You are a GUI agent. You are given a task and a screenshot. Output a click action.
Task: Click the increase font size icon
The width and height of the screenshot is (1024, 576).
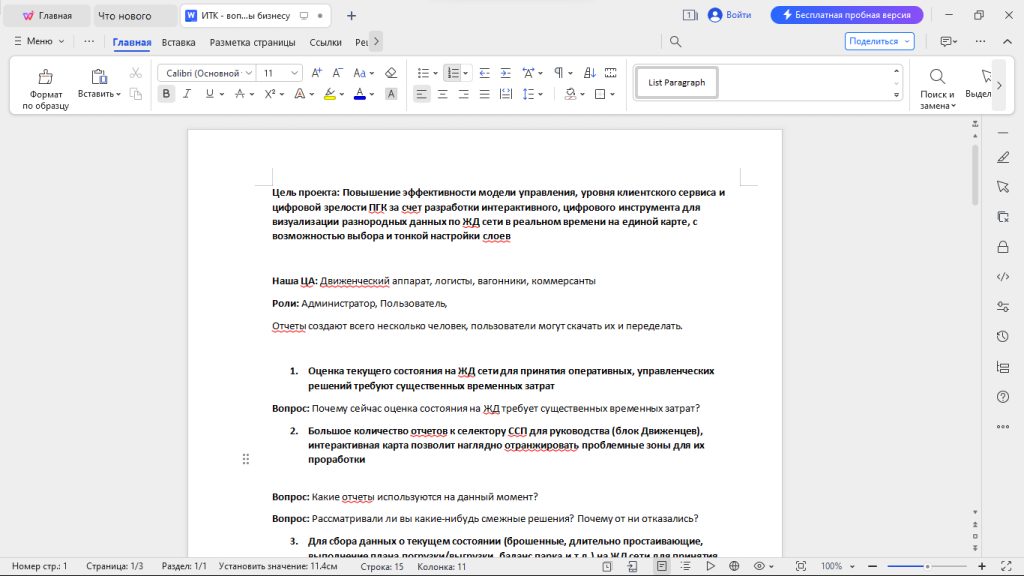click(x=317, y=73)
